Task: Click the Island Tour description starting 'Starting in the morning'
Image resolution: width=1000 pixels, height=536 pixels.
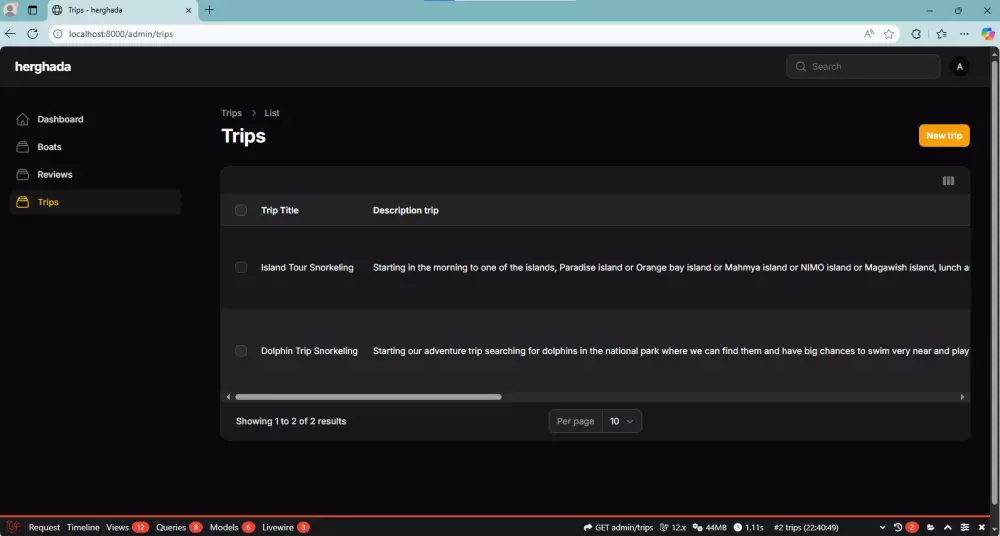Action: 671,267
